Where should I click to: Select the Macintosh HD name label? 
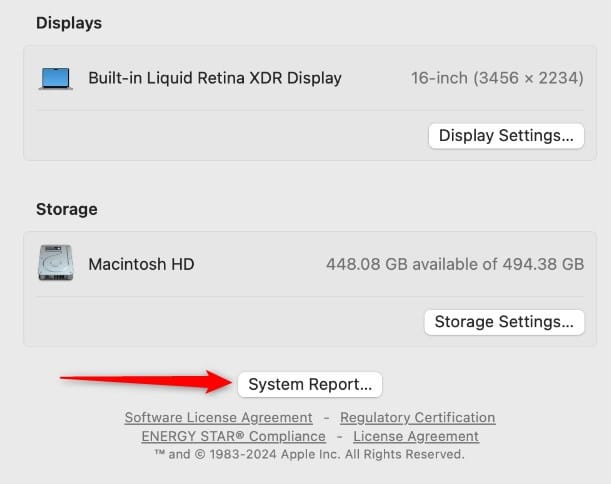click(141, 265)
